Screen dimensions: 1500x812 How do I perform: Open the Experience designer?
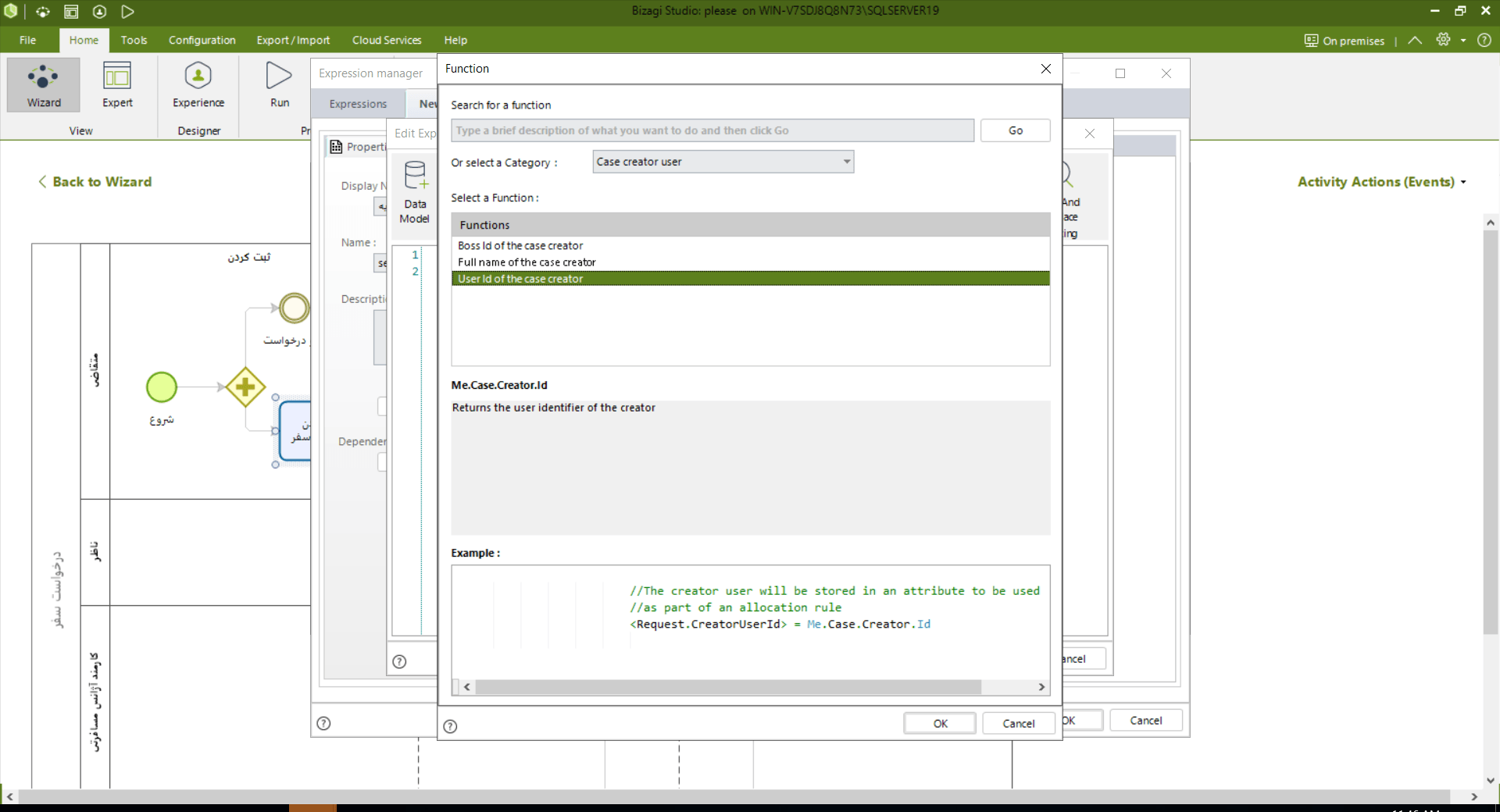coord(198,84)
